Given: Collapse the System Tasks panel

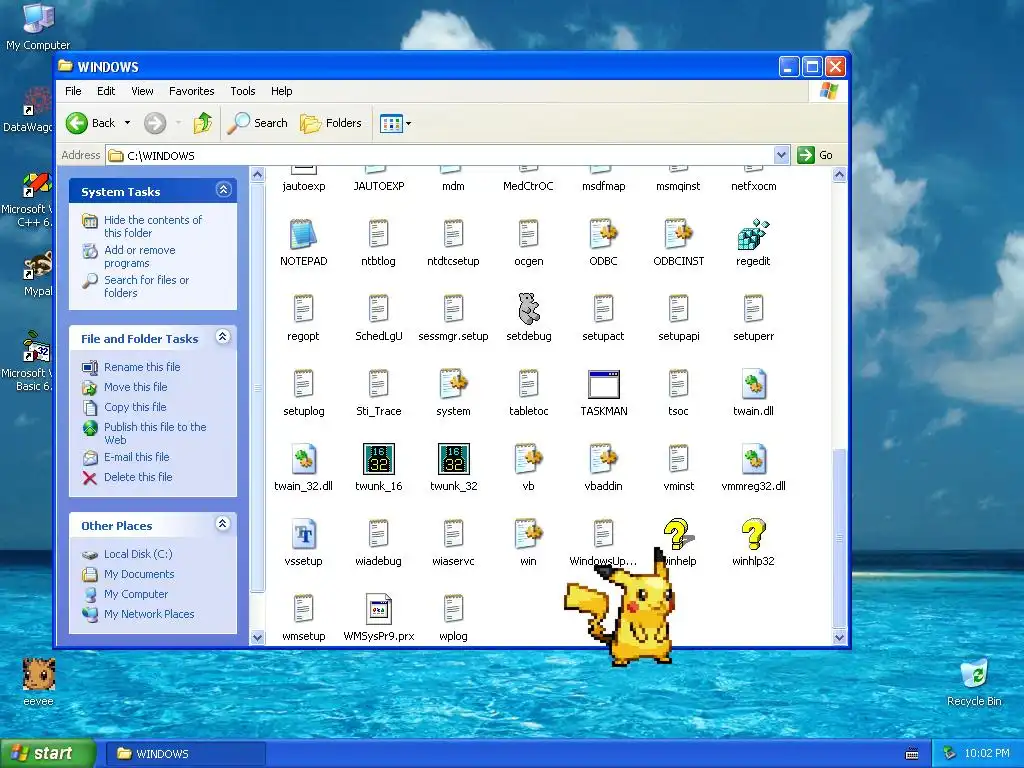Looking at the screenshot, I should click(223, 190).
